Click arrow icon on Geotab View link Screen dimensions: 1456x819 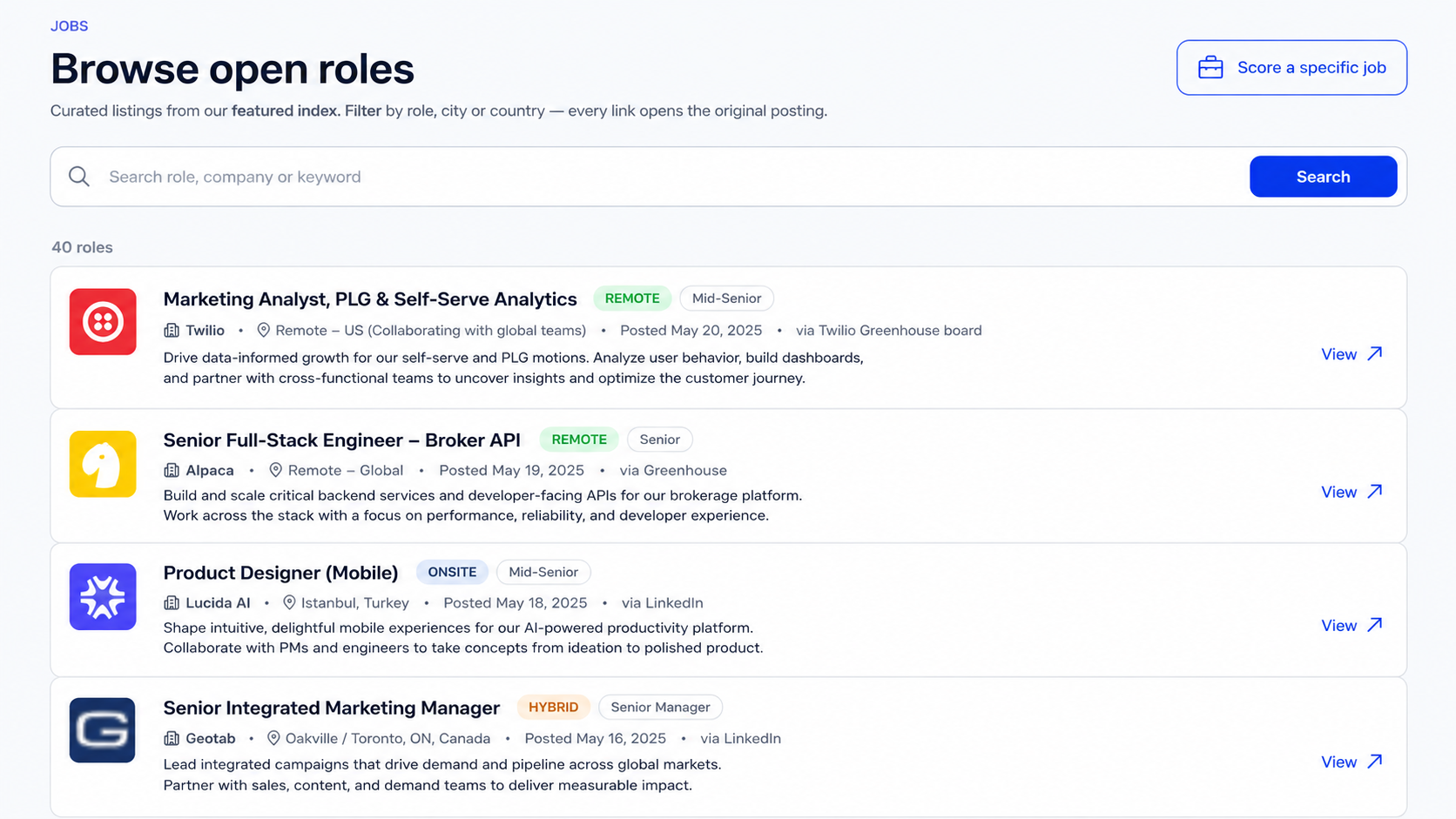tap(1375, 762)
